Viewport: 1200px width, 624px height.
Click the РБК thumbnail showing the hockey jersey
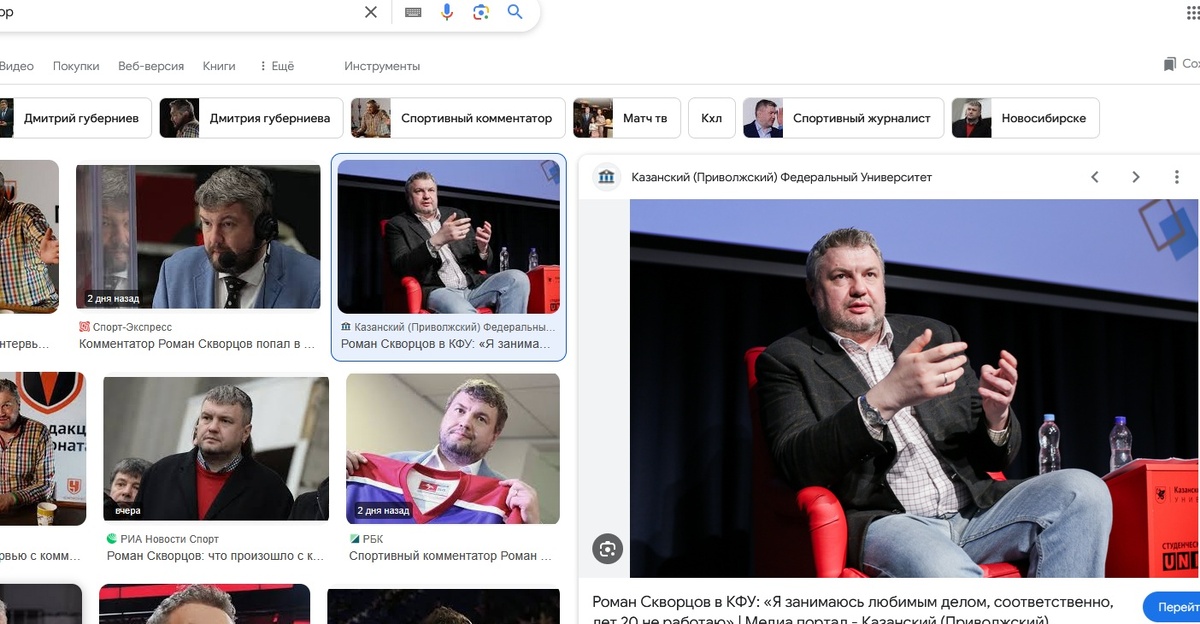coord(452,448)
